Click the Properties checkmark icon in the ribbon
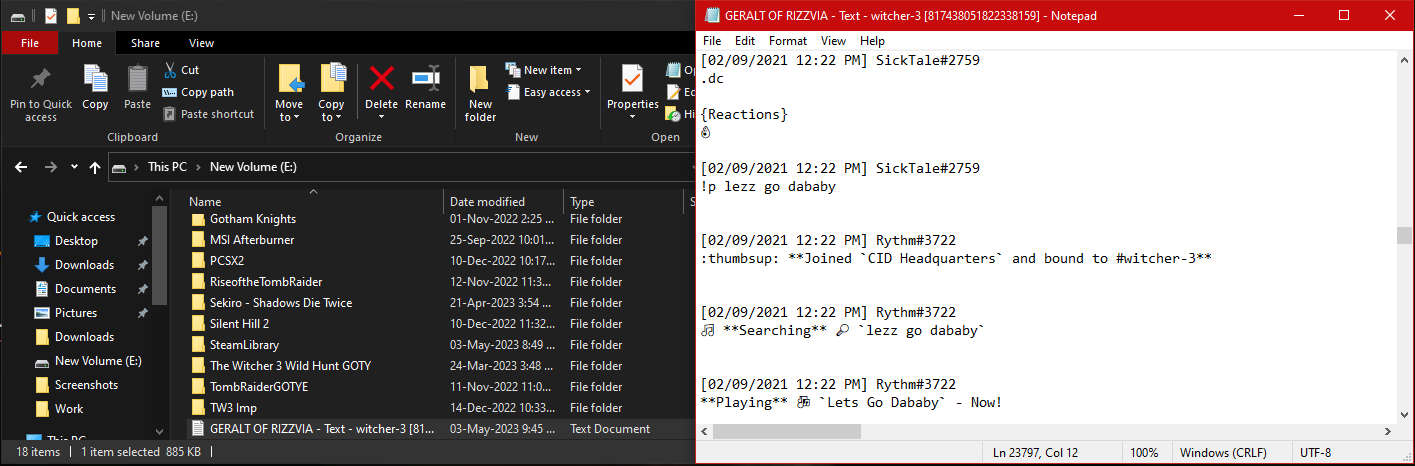Image resolution: width=1415 pixels, height=466 pixels. tap(632, 78)
